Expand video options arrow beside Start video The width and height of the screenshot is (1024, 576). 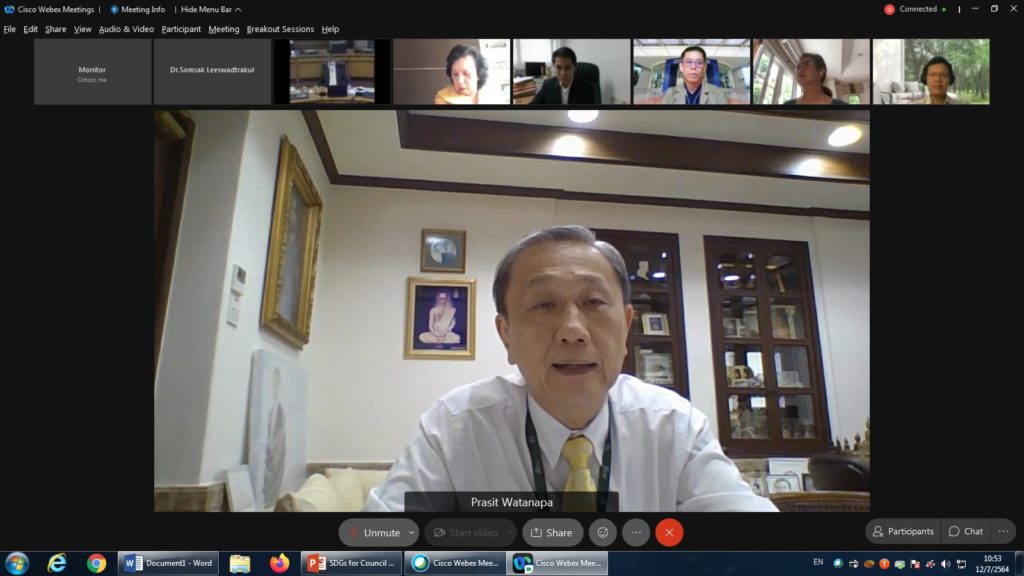(x=508, y=532)
